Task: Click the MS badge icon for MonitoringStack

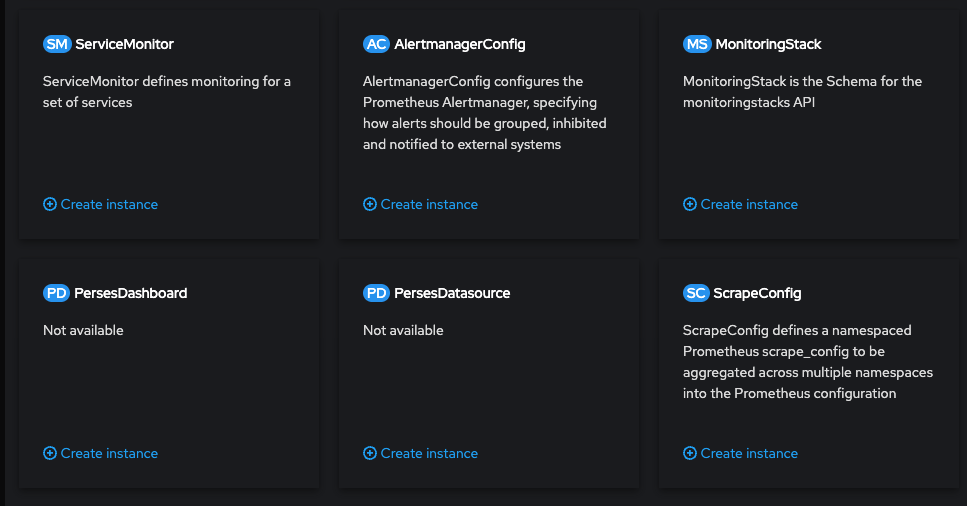Action: click(x=697, y=44)
